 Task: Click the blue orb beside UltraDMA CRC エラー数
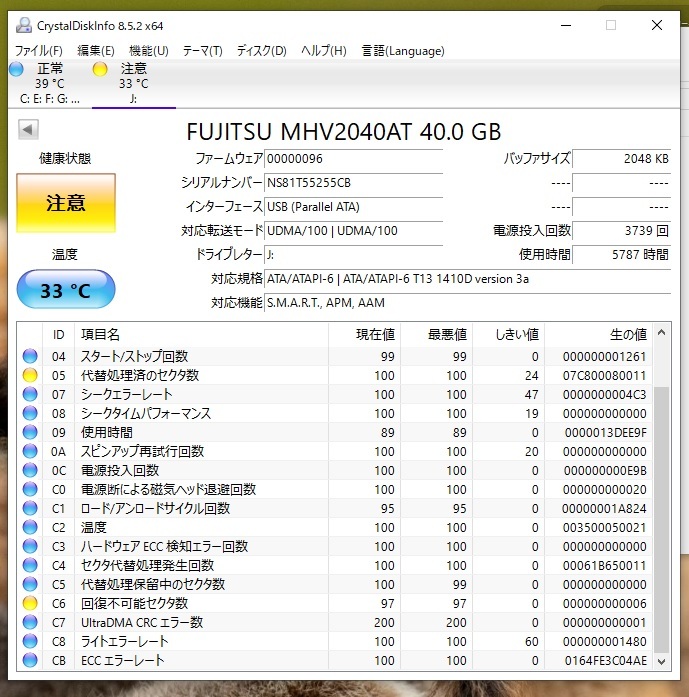tap(30, 623)
